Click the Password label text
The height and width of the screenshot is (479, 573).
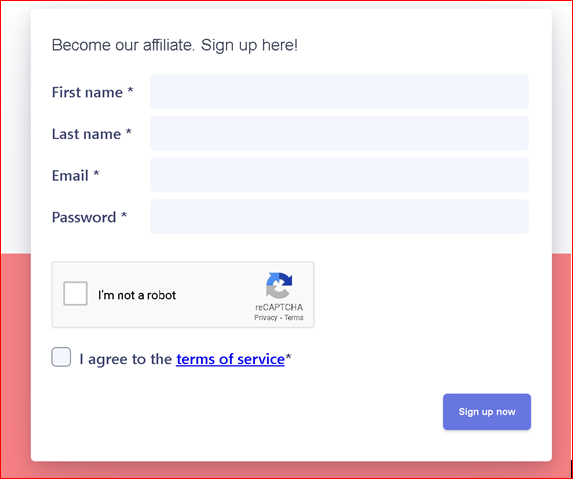pos(90,217)
